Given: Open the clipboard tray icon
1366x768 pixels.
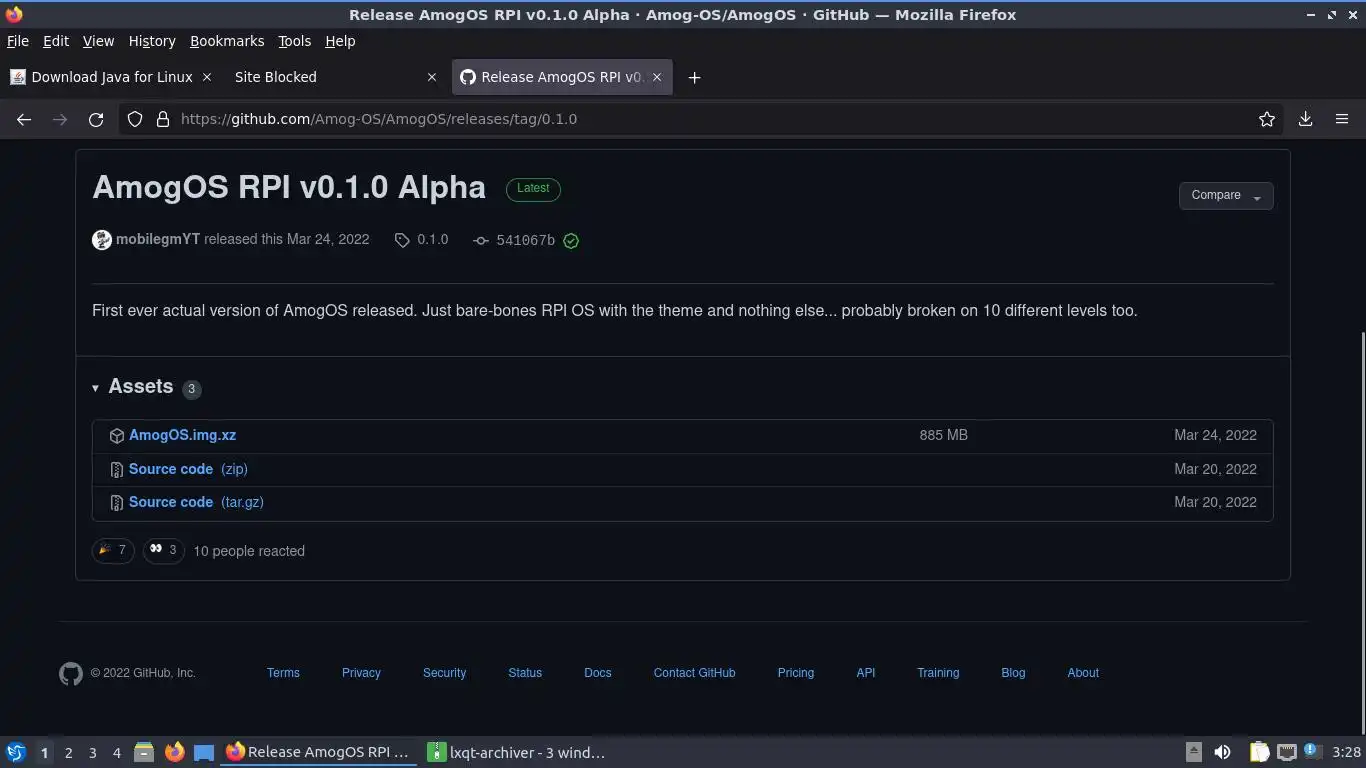Looking at the screenshot, I should click(x=1259, y=752).
